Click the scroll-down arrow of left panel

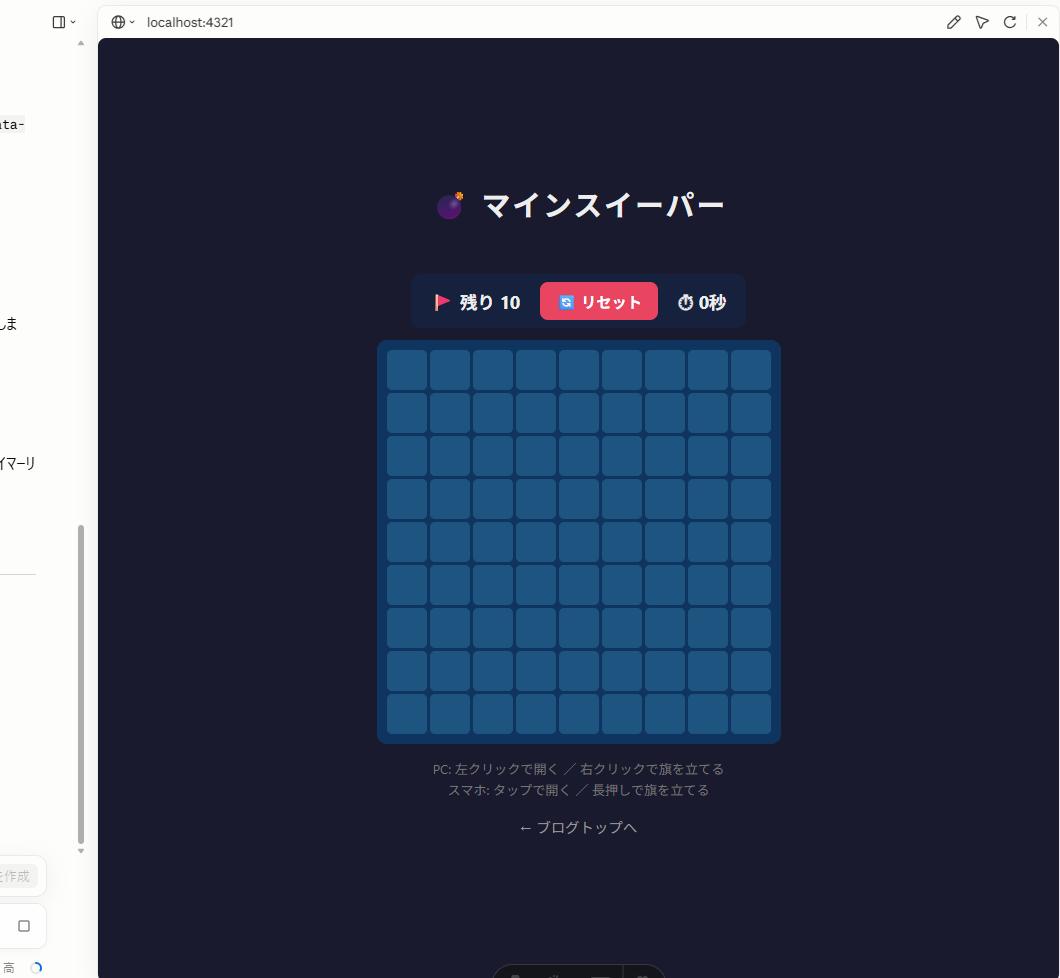coord(81,851)
